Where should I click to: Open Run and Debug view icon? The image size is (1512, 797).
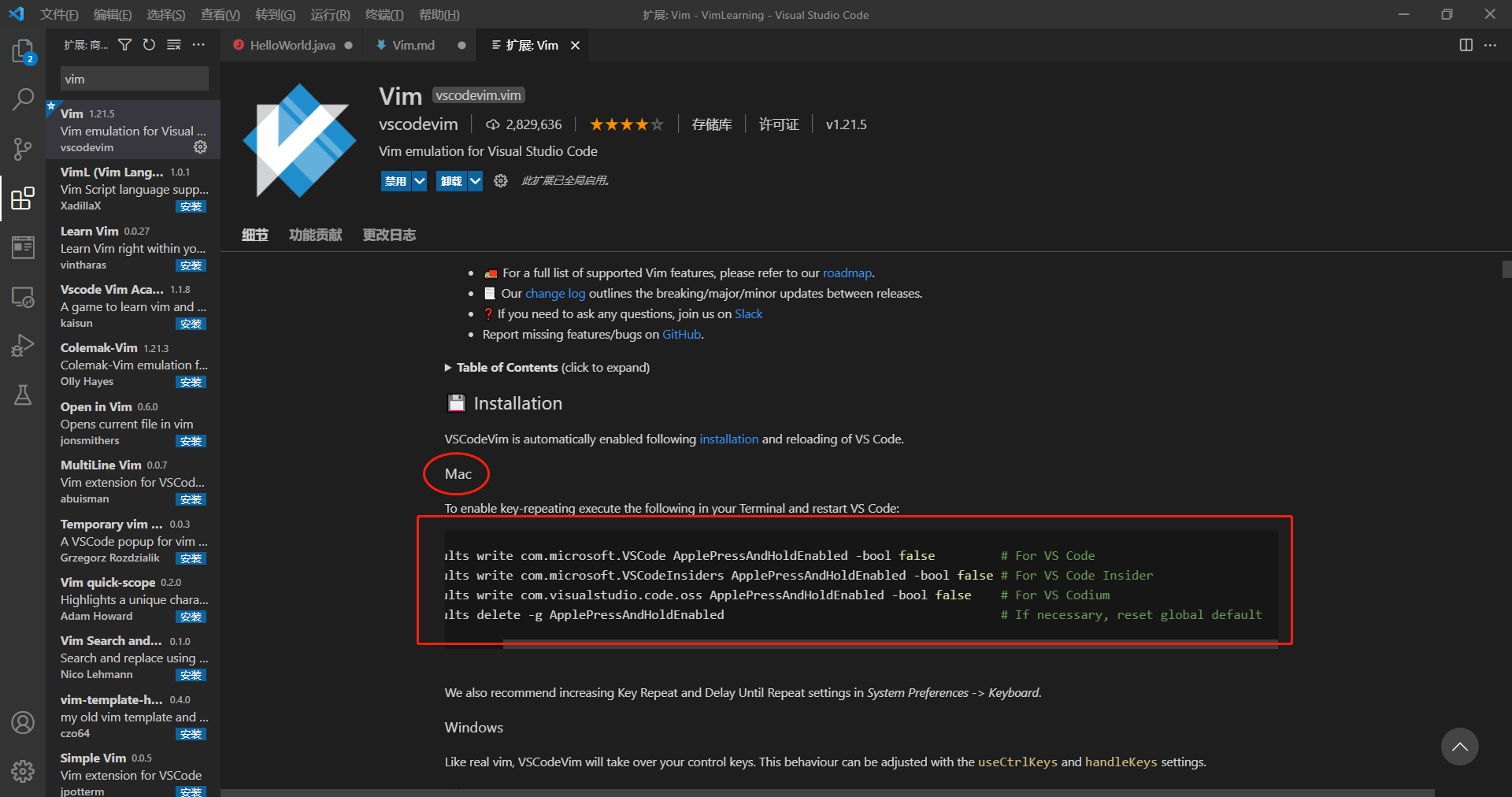(23, 346)
